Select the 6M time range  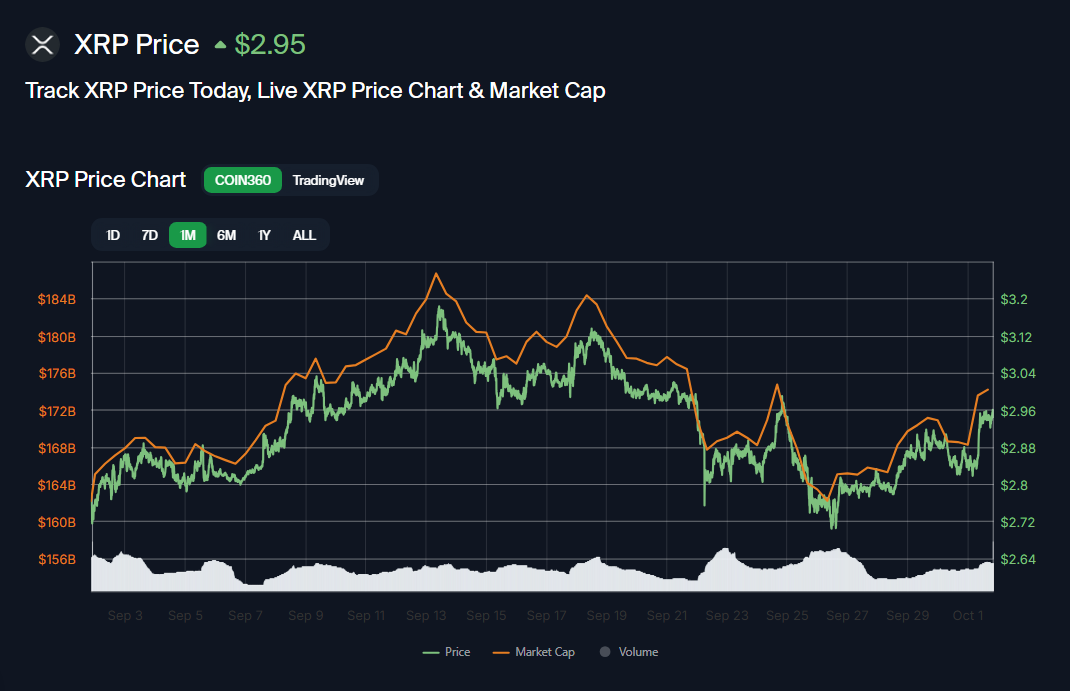(227, 235)
